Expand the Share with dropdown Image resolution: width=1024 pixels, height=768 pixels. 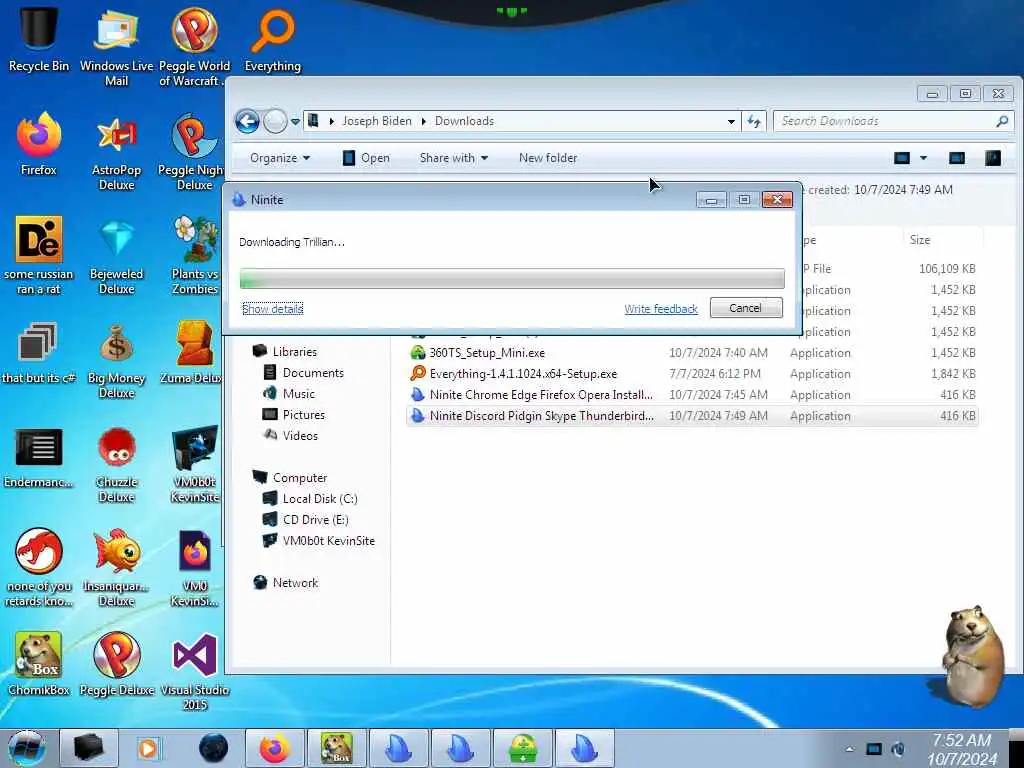point(454,158)
